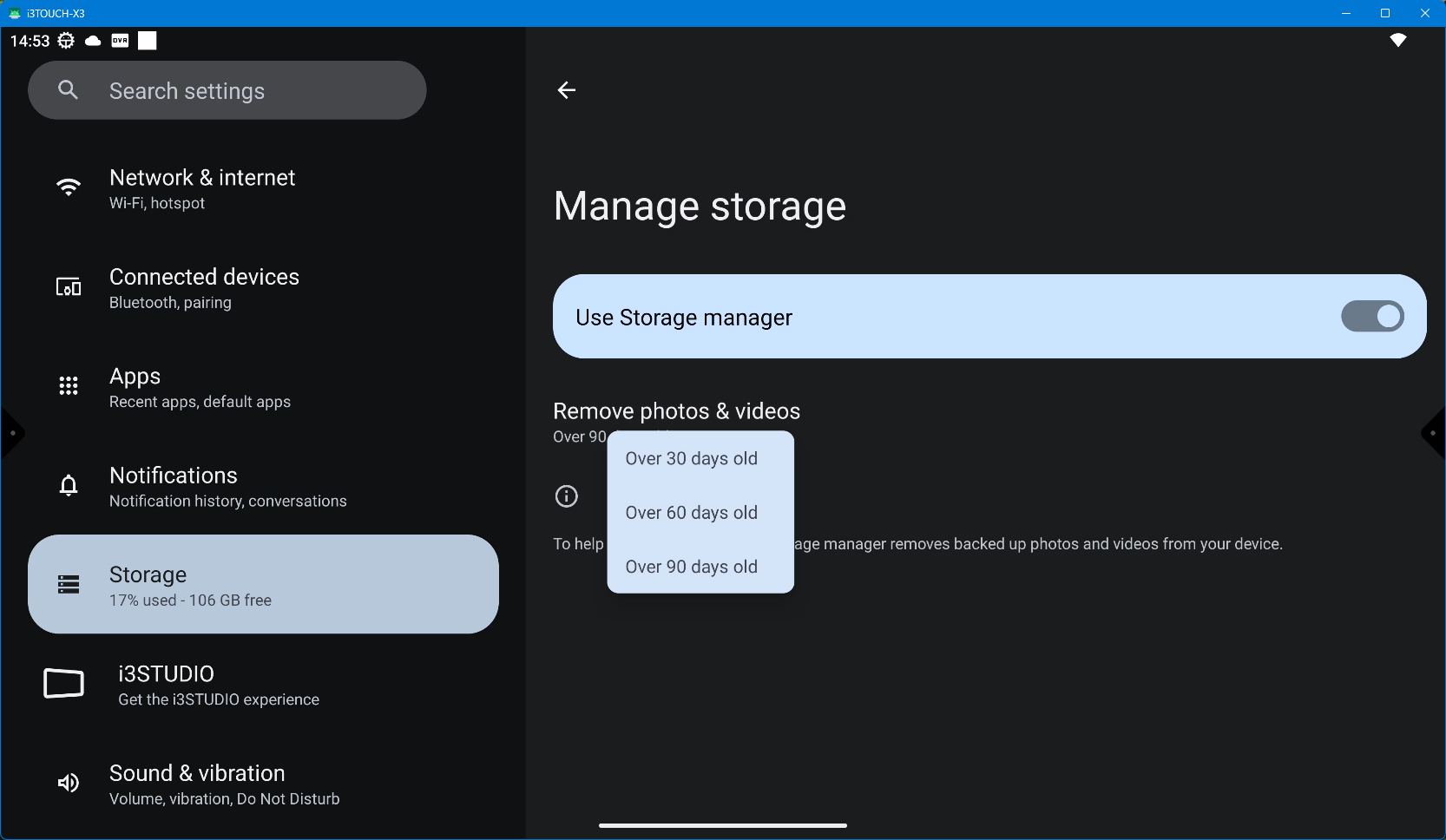Choose Over 60 days old option
This screenshot has height=840, width=1446.
[x=692, y=513]
